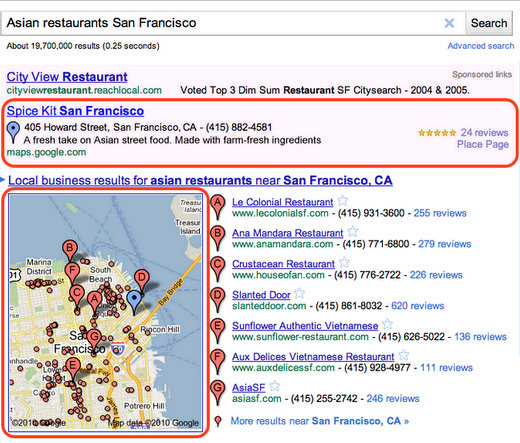The image size is (520, 443).
Task: Open the Place Page link
Action: (483, 144)
